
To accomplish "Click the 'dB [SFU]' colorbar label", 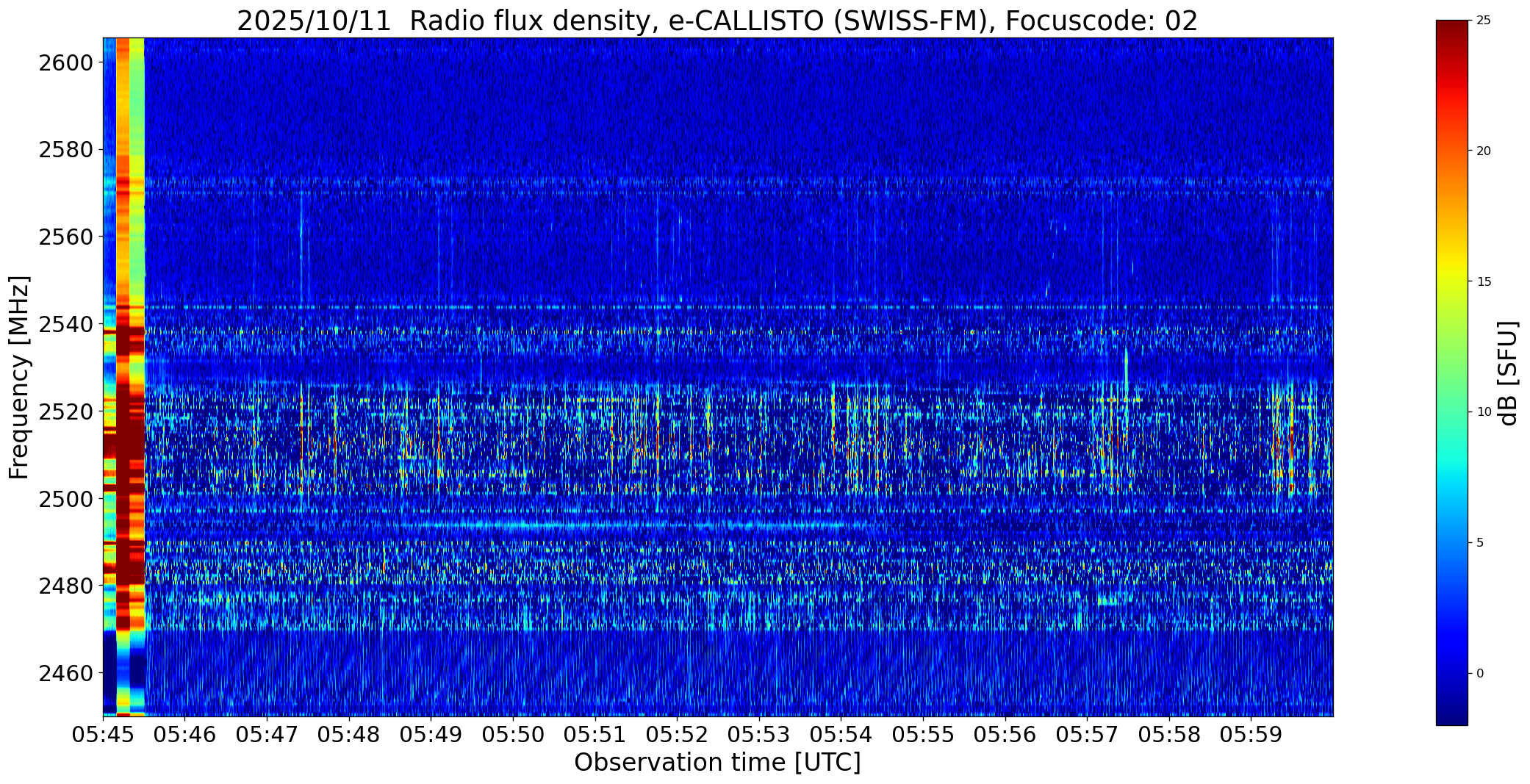I will coord(1509,373).
